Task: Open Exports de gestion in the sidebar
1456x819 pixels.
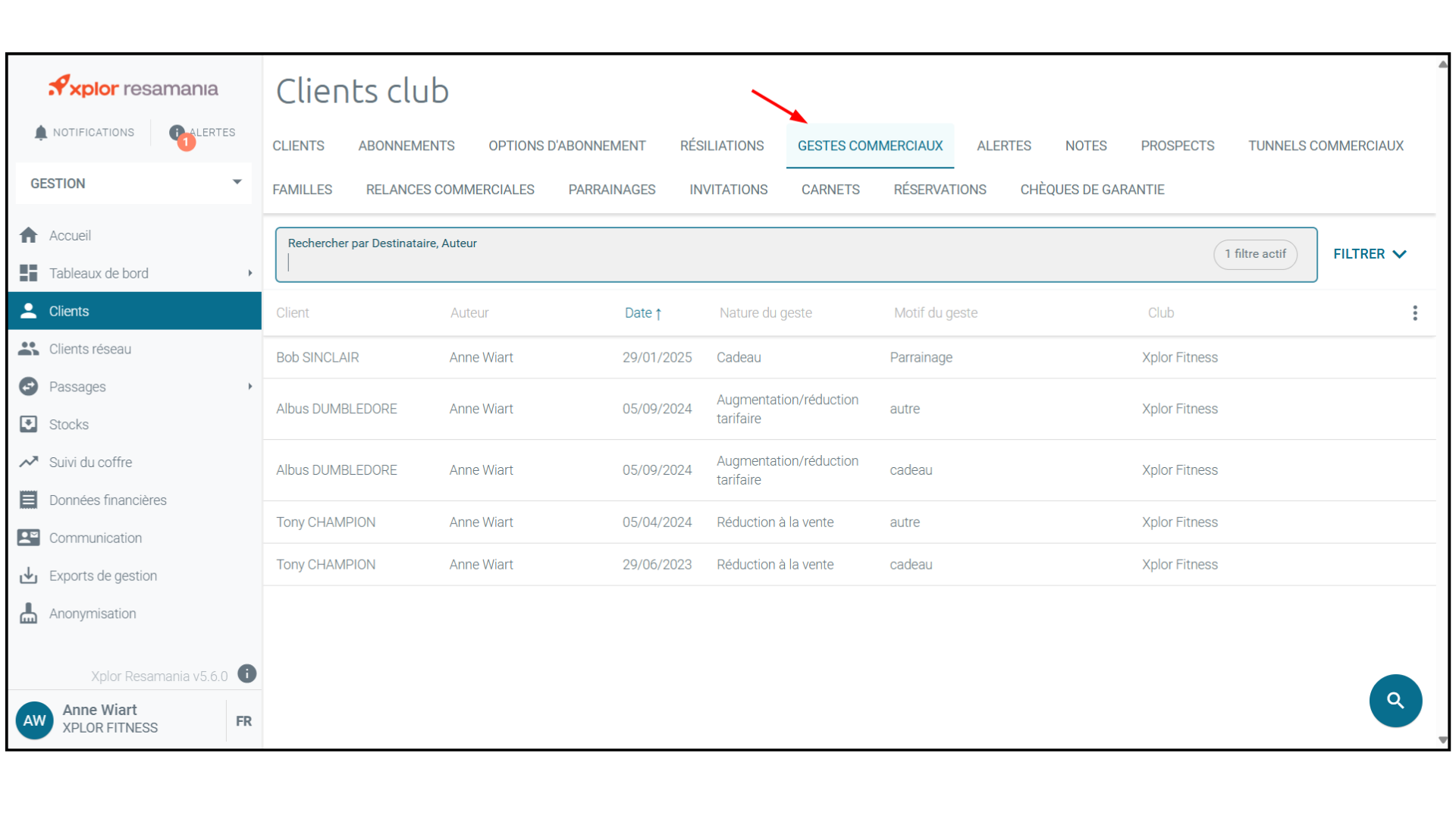Action: 102,576
